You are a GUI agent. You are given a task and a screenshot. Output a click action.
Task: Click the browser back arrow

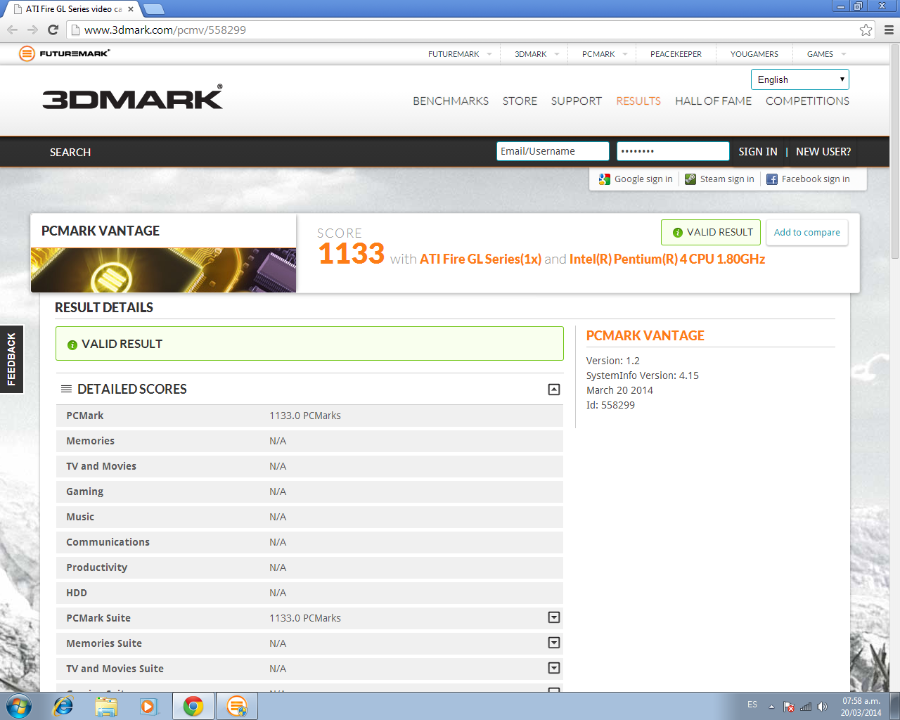(x=13, y=30)
